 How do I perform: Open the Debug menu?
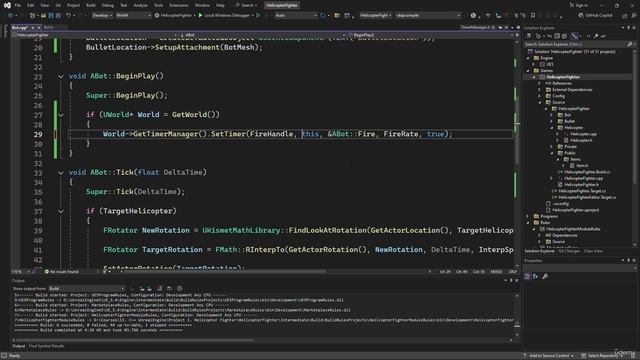coord(108,5)
